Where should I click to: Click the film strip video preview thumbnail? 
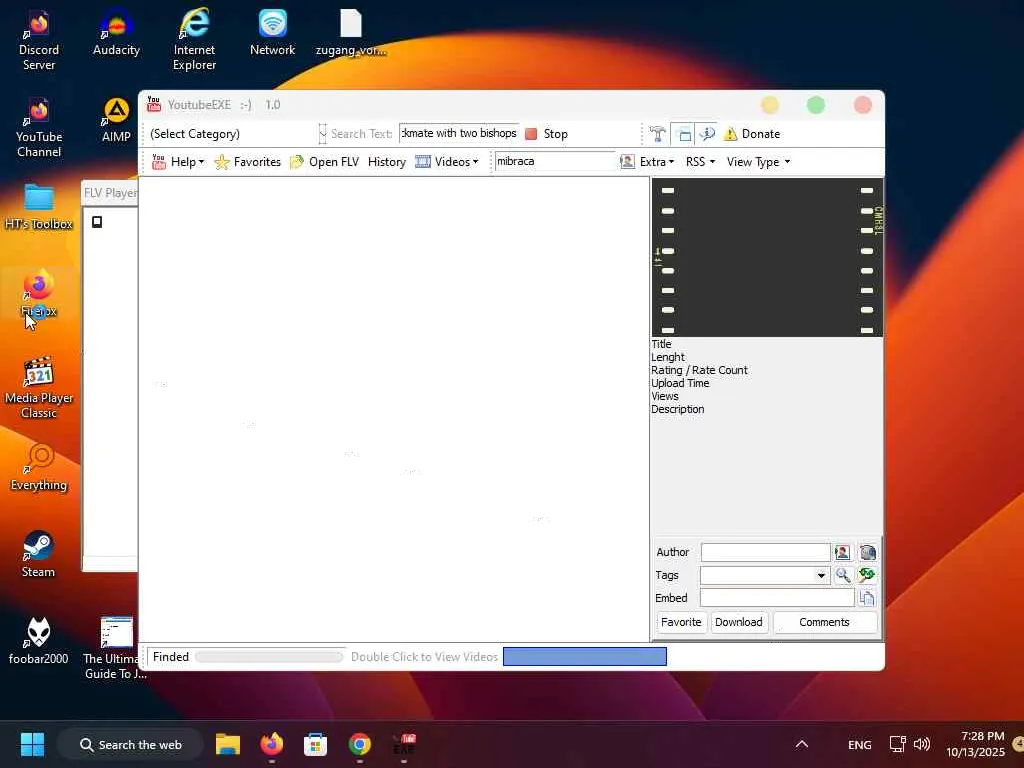click(x=767, y=257)
